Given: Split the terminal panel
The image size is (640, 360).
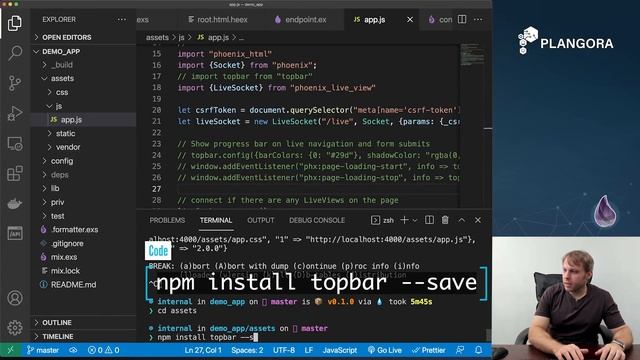Looking at the screenshot, I should coord(429,220).
